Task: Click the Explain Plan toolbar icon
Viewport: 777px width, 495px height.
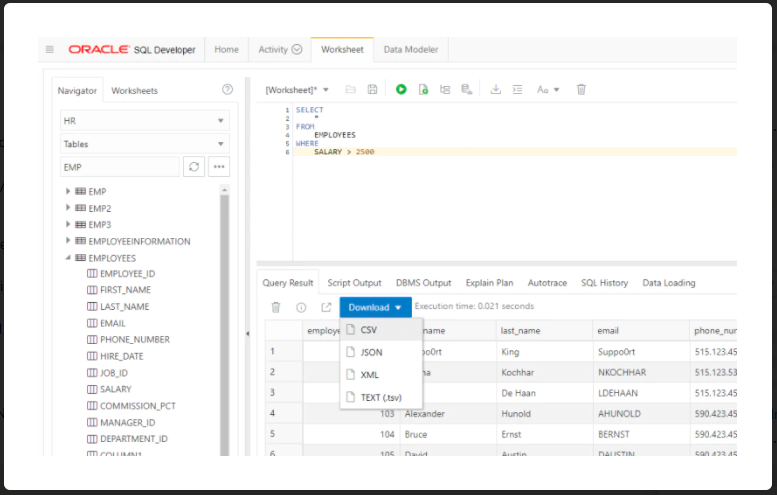Action: pyautogui.click(x=445, y=89)
